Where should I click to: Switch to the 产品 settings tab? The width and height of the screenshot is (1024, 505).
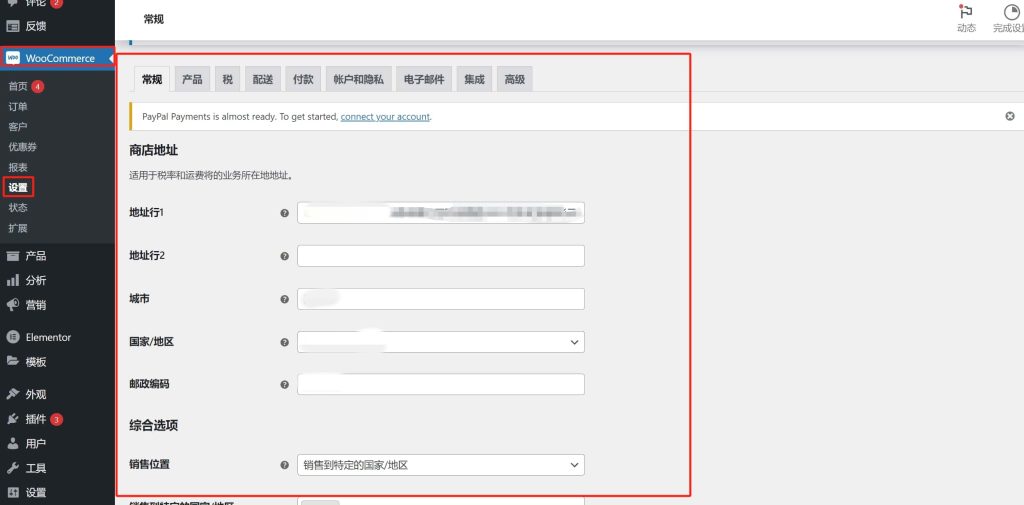coord(192,80)
